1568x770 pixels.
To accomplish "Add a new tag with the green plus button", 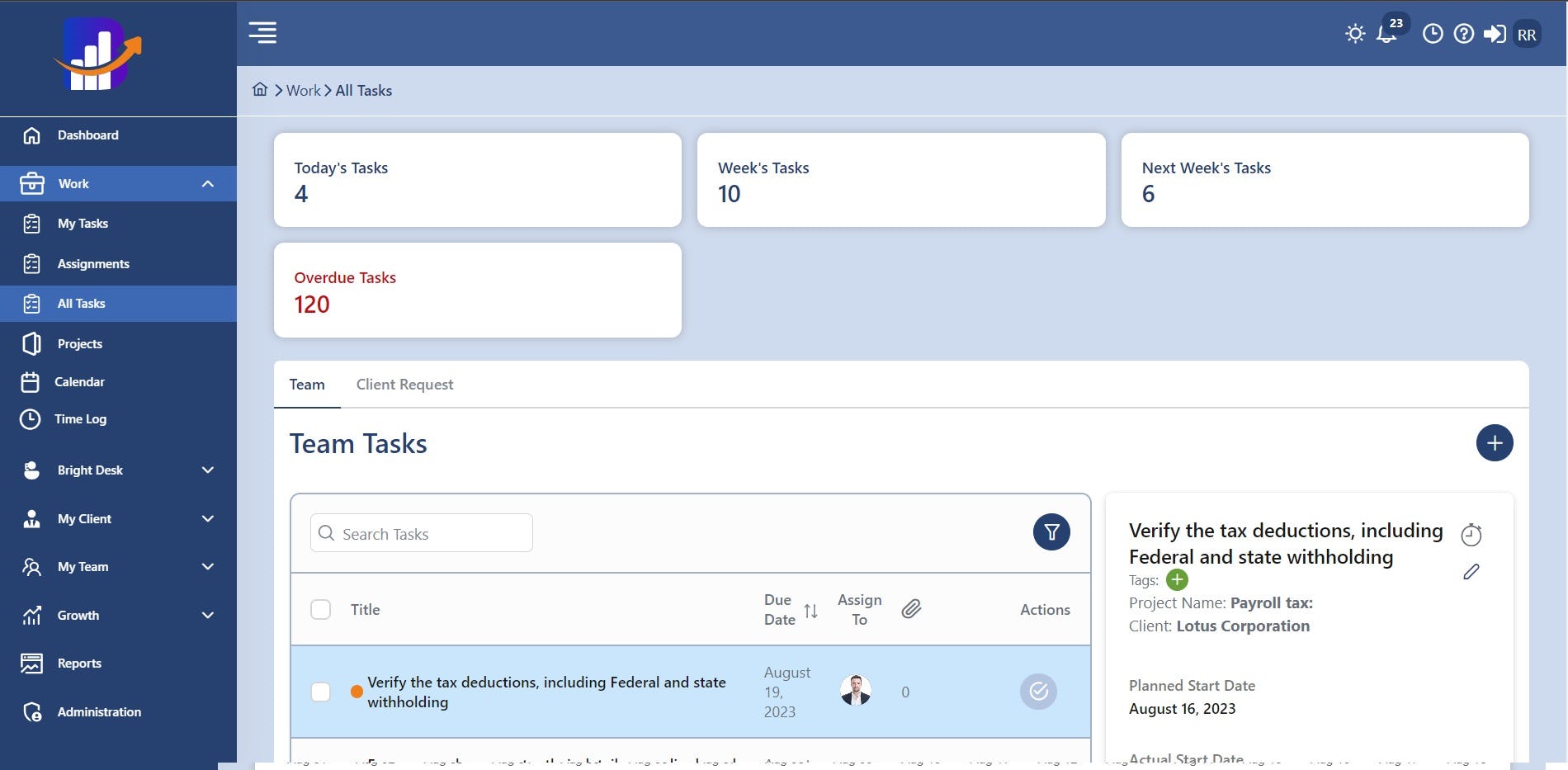I will [1177, 579].
